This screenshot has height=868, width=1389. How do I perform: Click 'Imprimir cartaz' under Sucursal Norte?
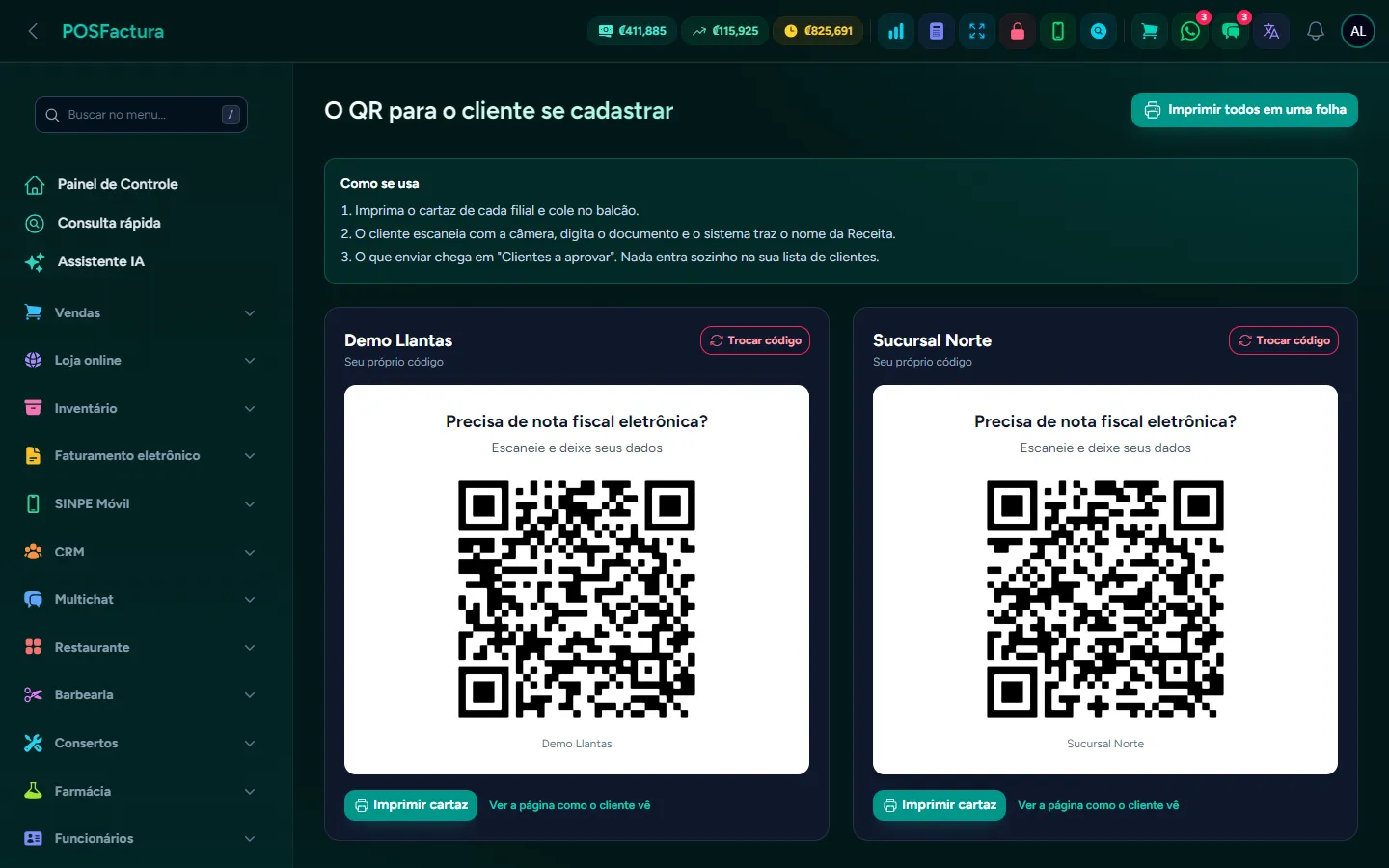click(940, 805)
